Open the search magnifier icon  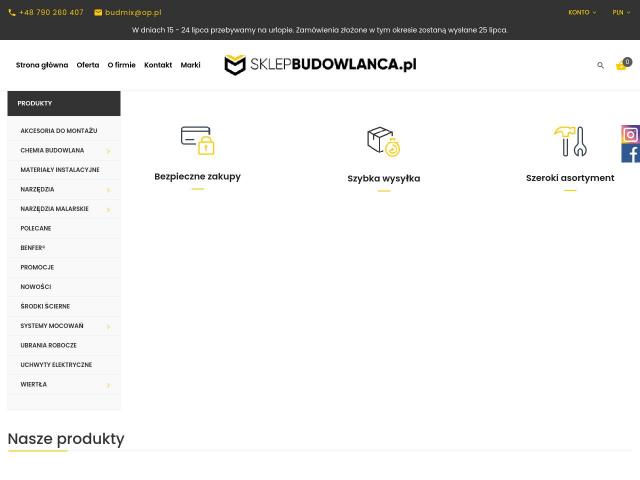pyautogui.click(x=600, y=65)
